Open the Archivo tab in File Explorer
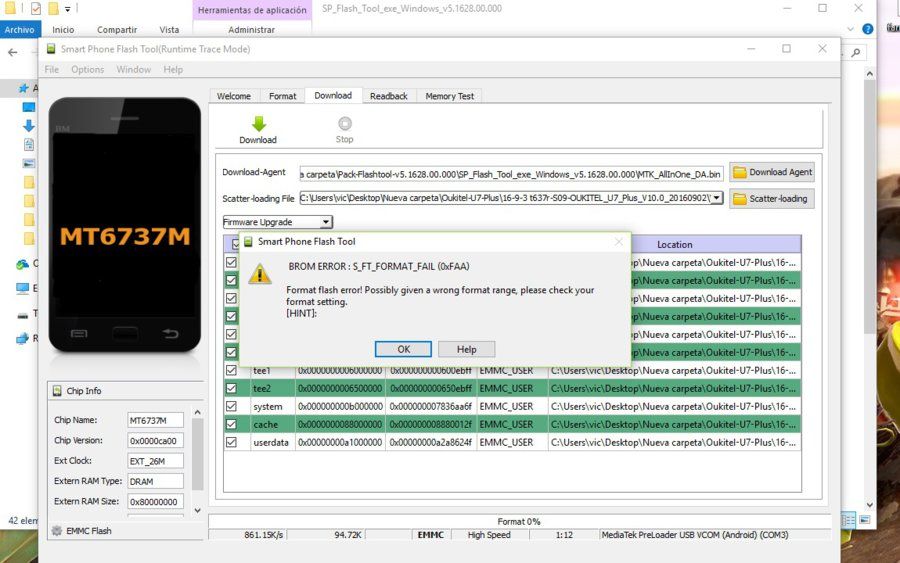The width and height of the screenshot is (900, 563). point(20,29)
